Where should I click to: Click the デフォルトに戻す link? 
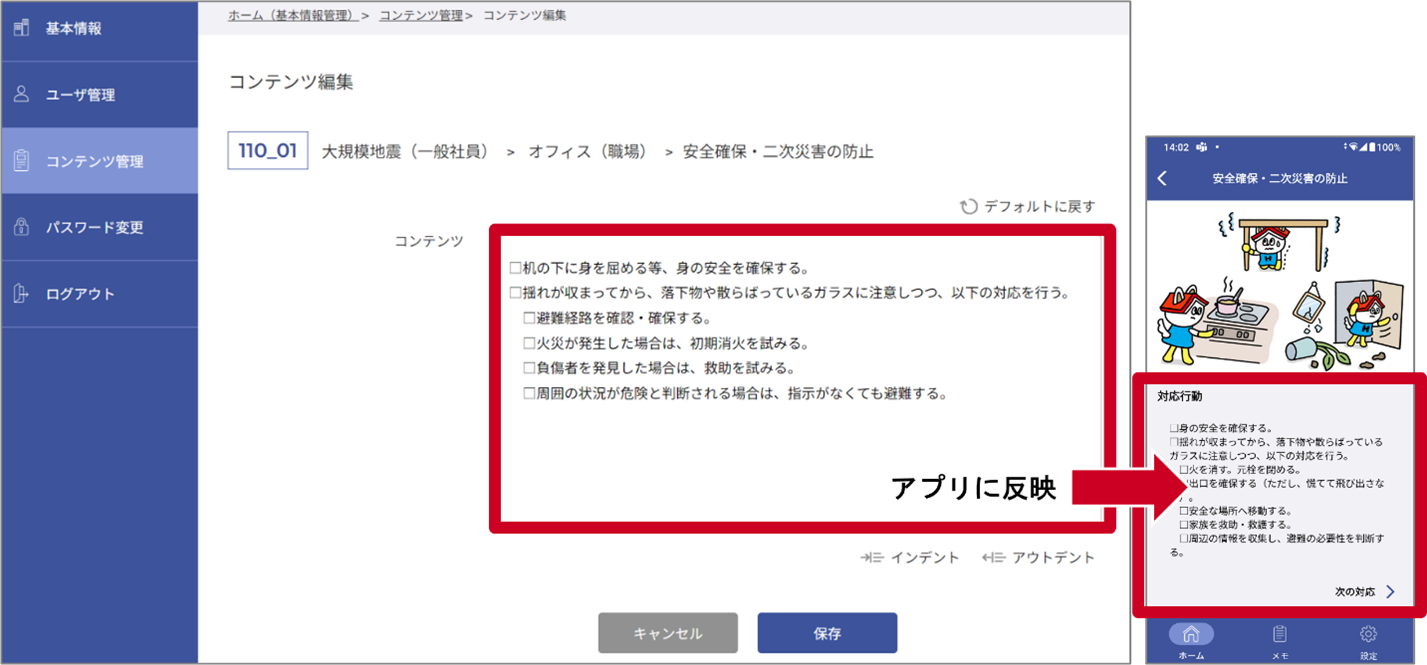coord(1027,207)
